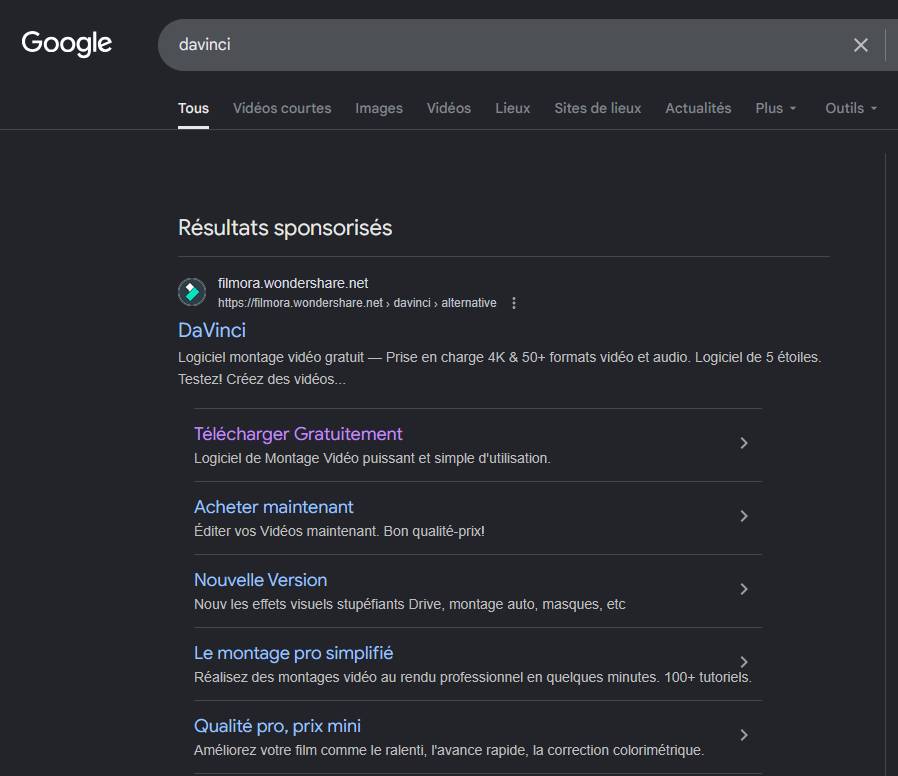898x776 pixels.
Task: Click text Éditer vos Vidéos maintenant
Action: 339,531
